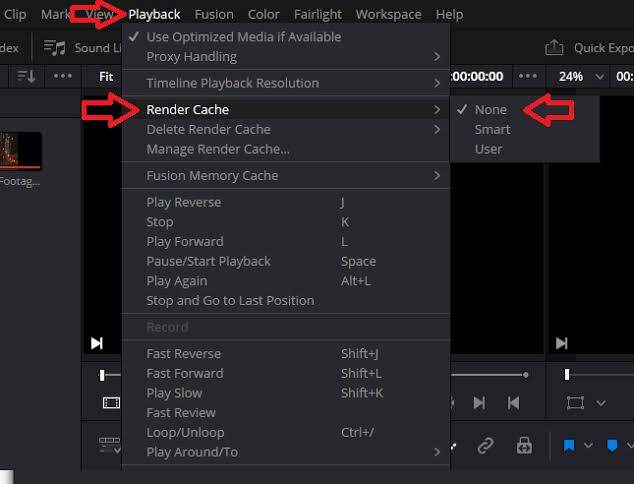Viewport: 634px width, 484px height.
Task: Click the blue marker icon
Action: pyautogui.click(x=612, y=445)
